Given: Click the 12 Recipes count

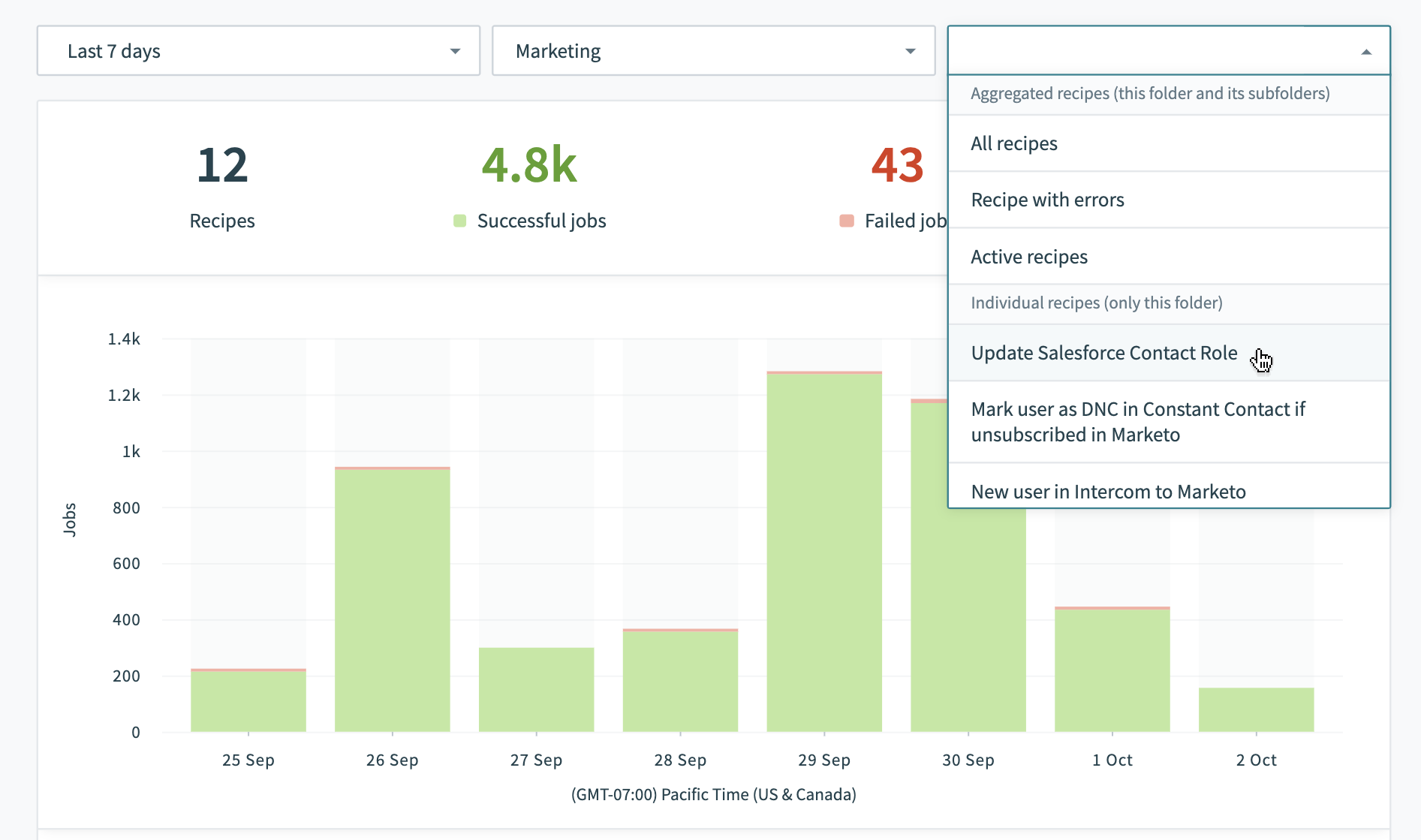Looking at the screenshot, I should click(x=222, y=165).
